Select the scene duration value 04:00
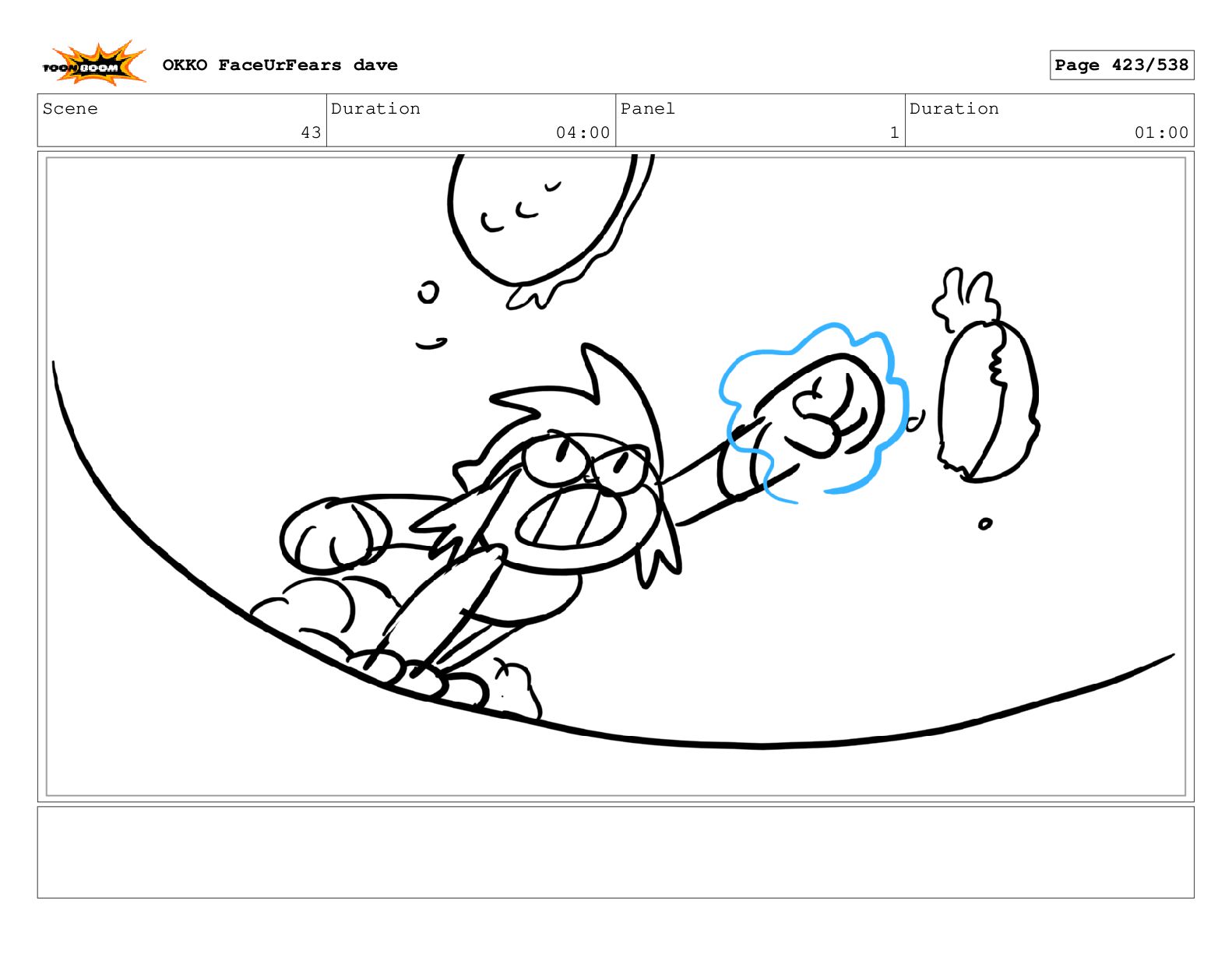The image size is (1232, 954). (x=583, y=133)
